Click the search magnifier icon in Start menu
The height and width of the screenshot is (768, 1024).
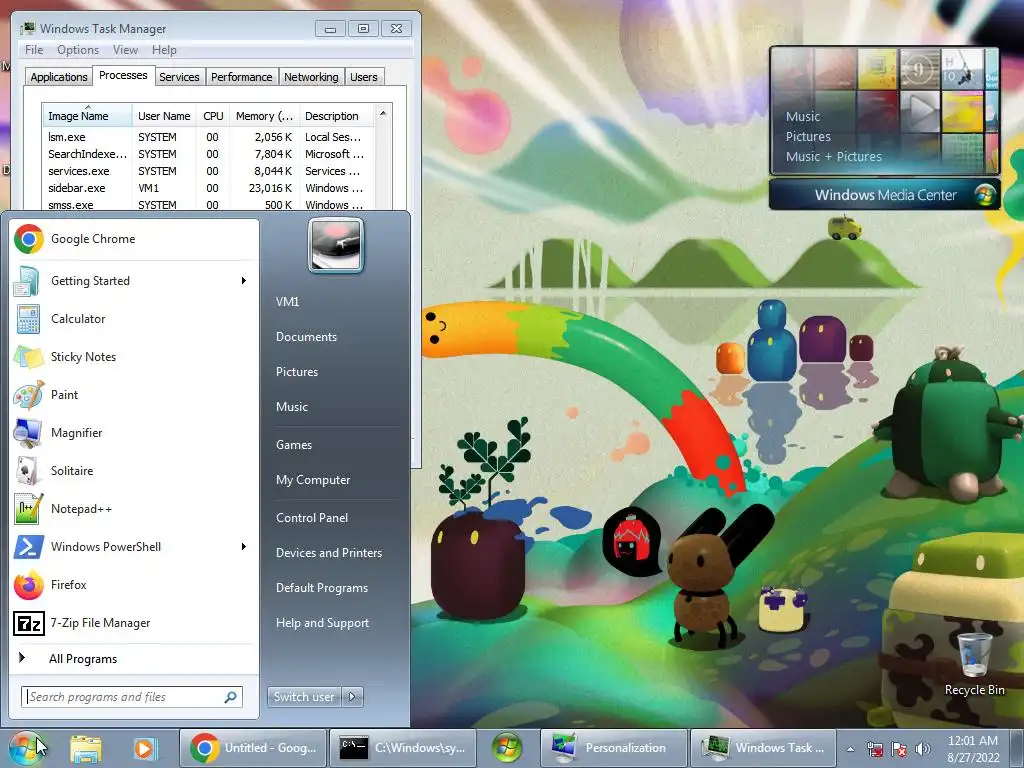tap(230, 697)
